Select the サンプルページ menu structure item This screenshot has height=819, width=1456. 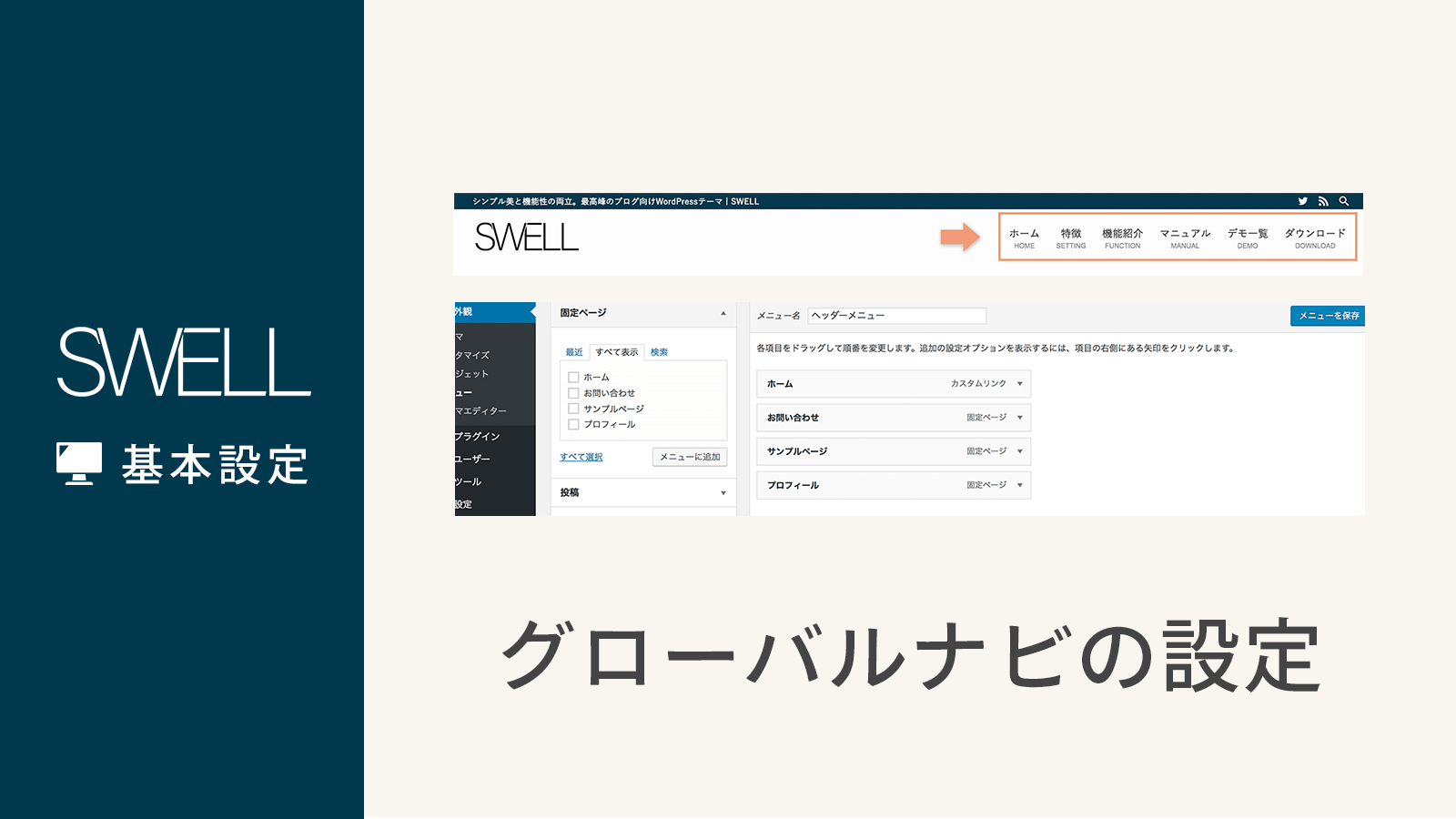pyautogui.click(x=894, y=451)
